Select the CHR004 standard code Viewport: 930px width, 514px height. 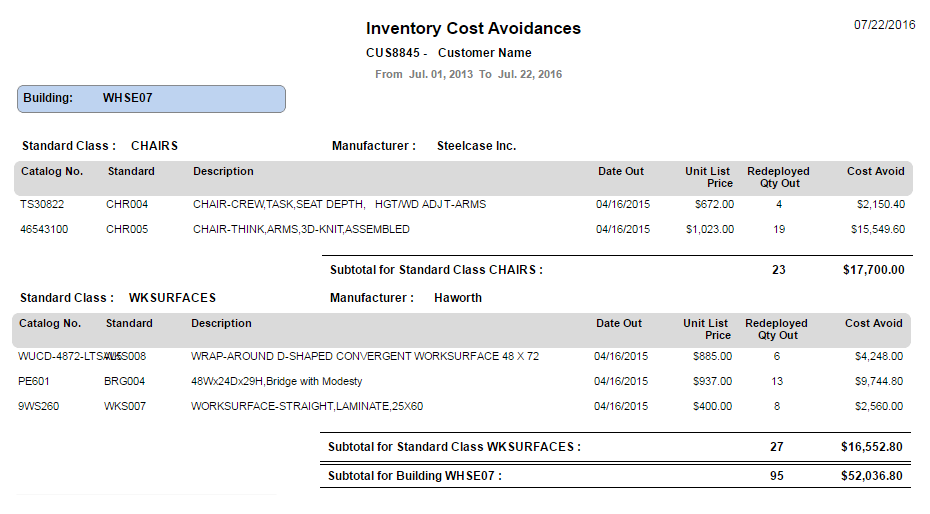(127, 204)
